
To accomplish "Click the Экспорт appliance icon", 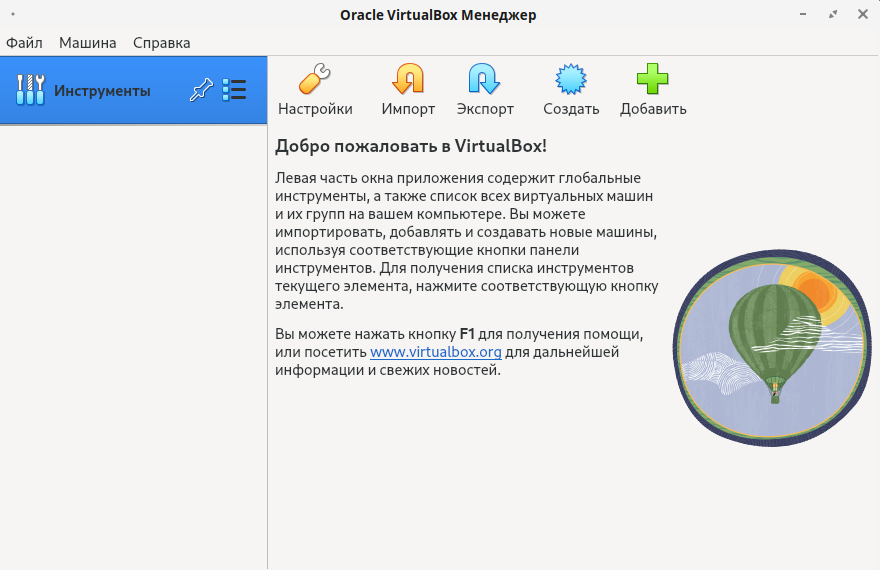I will click(485, 79).
